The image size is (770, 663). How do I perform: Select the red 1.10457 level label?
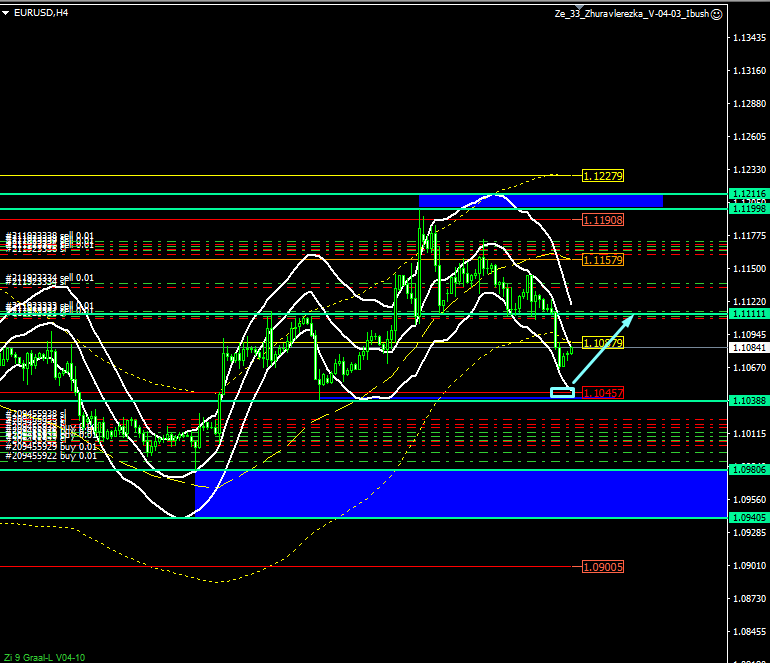click(603, 393)
